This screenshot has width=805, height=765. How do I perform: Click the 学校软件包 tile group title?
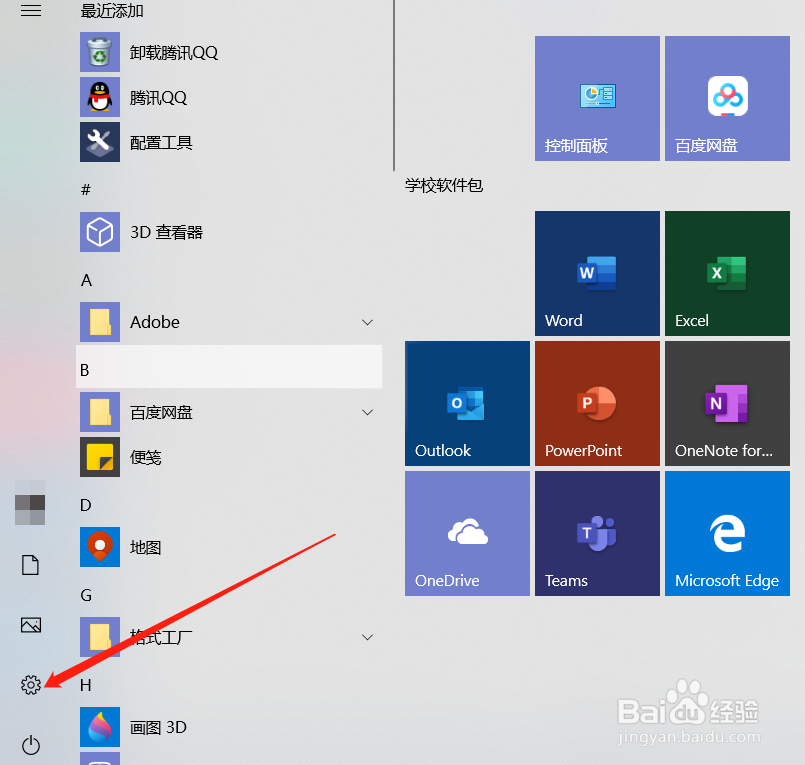pos(444,185)
